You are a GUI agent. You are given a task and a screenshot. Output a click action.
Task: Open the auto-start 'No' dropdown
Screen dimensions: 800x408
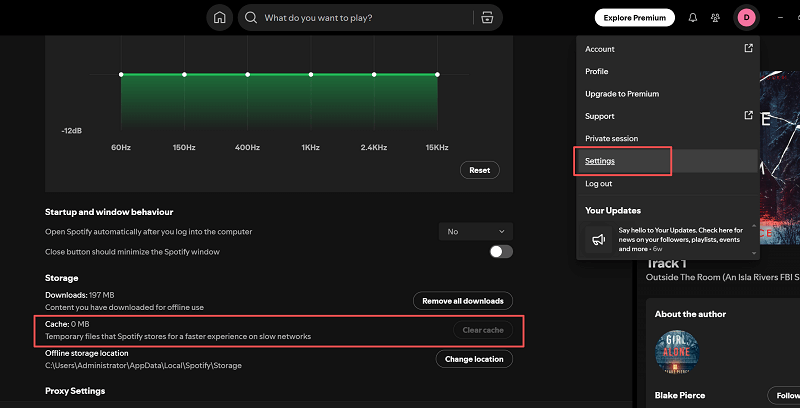(476, 232)
